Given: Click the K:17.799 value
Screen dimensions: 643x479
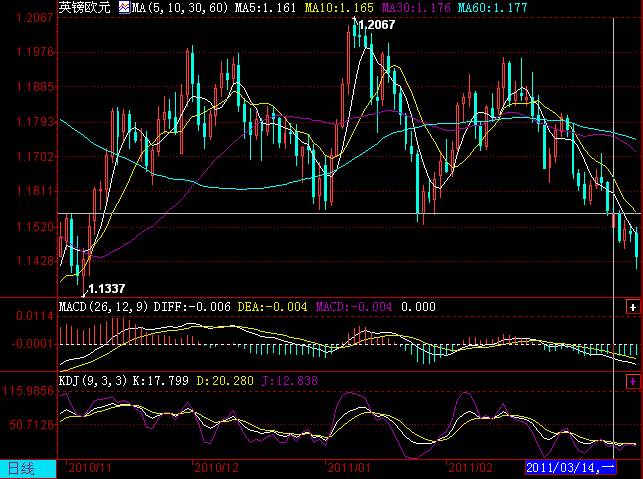Looking at the screenshot, I should [160, 381].
